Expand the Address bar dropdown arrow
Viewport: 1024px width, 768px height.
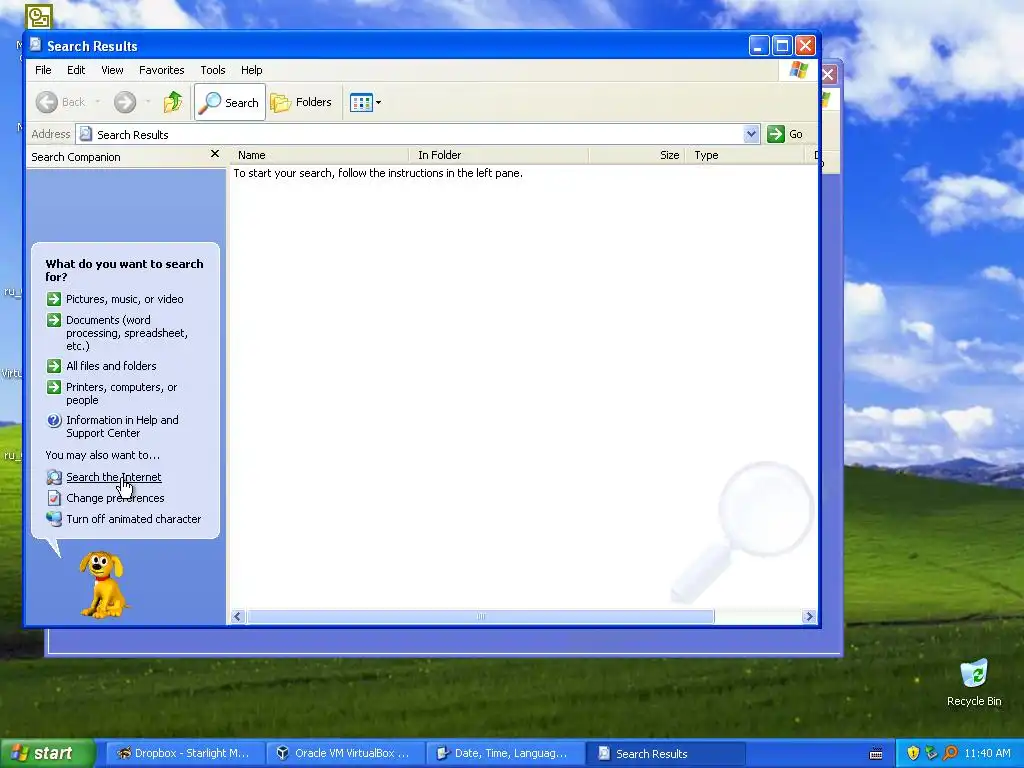751,134
